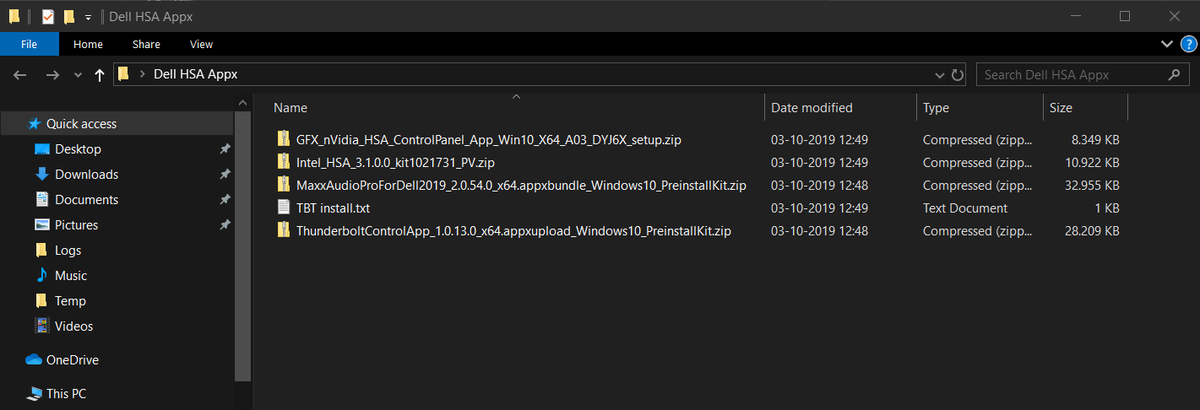Click the 10.922 KB size cell
The image size is (1200, 410).
click(x=1093, y=162)
